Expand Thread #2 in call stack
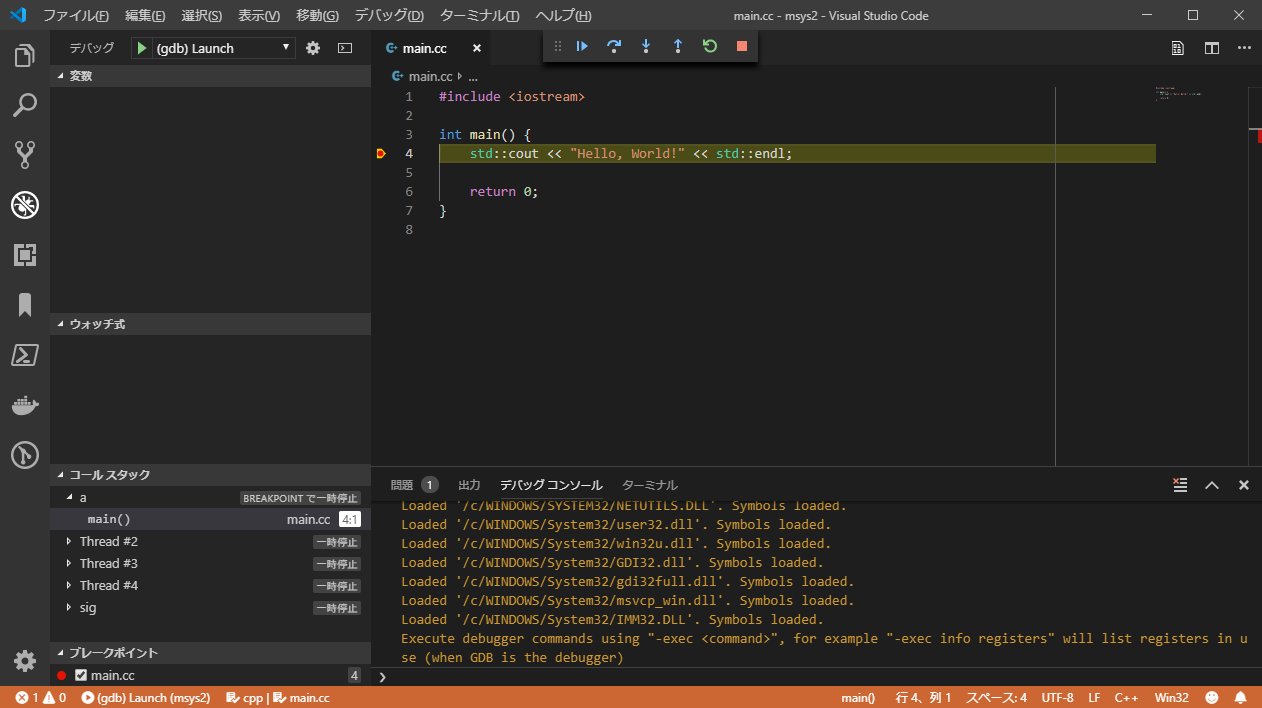Image resolution: width=1262 pixels, height=708 pixels. (69, 541)
